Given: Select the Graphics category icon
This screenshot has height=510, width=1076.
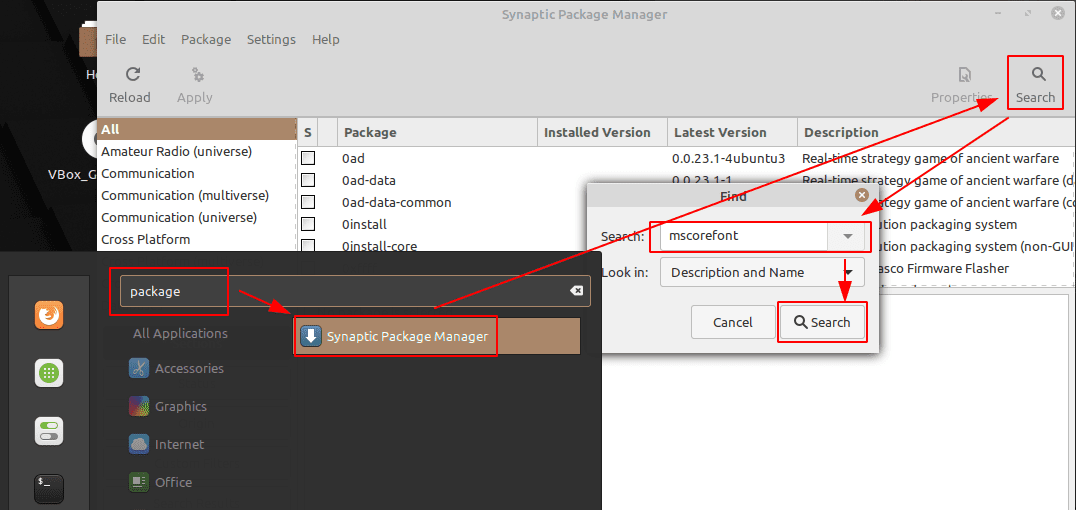Looking at the screenshot, I should (139, 406).
